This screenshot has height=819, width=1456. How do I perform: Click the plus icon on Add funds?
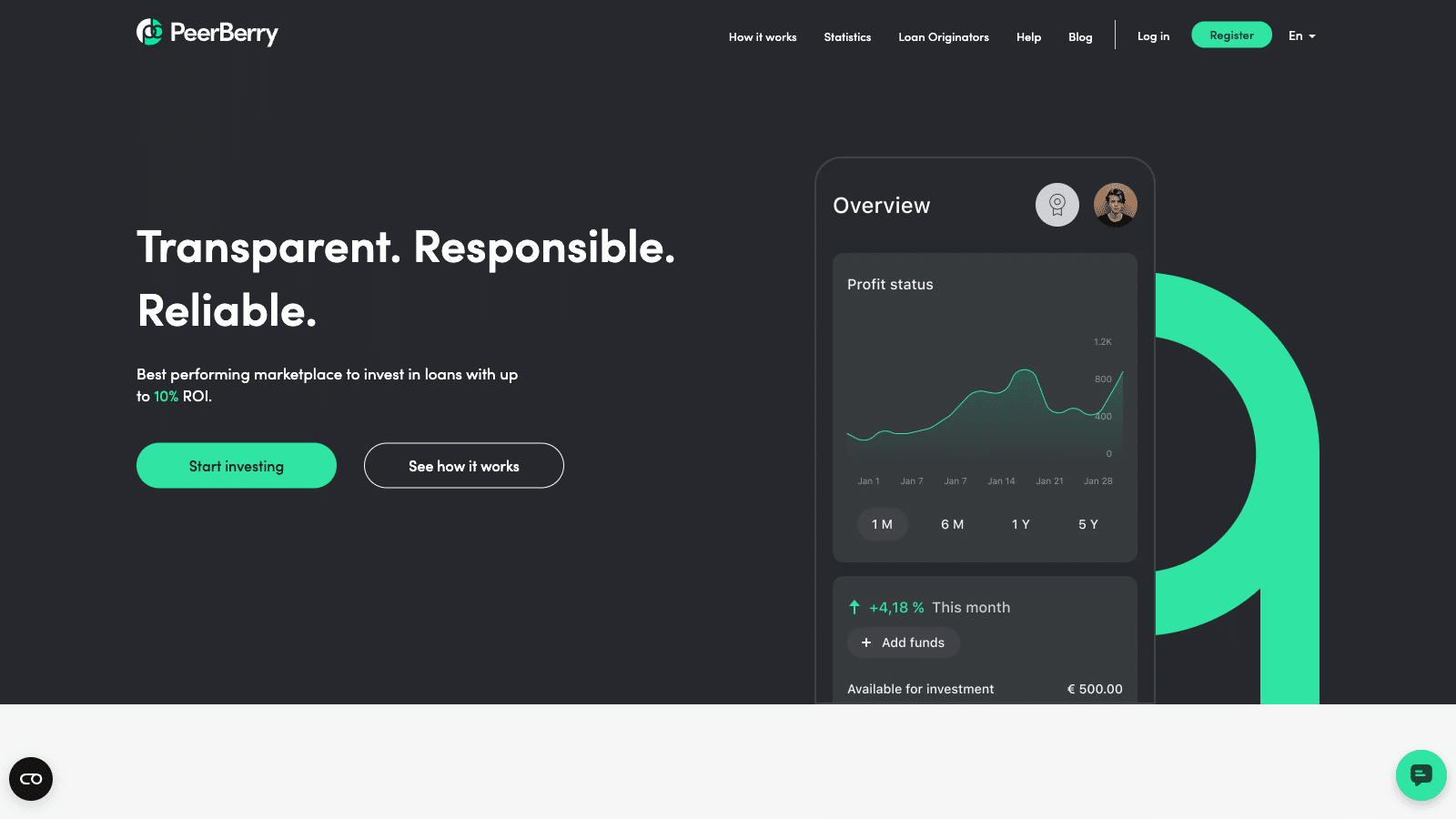tap(864, 642)
